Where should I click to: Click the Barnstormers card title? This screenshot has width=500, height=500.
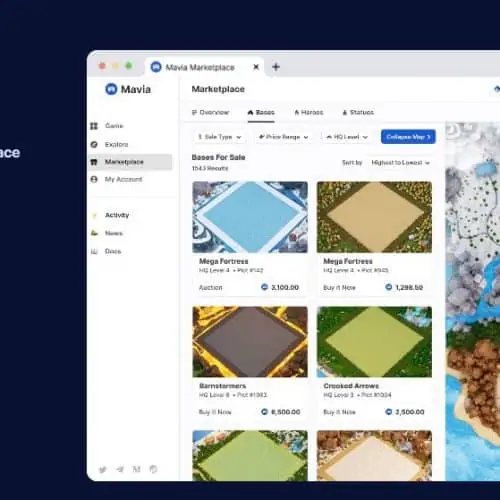click(x=223, y=386)
